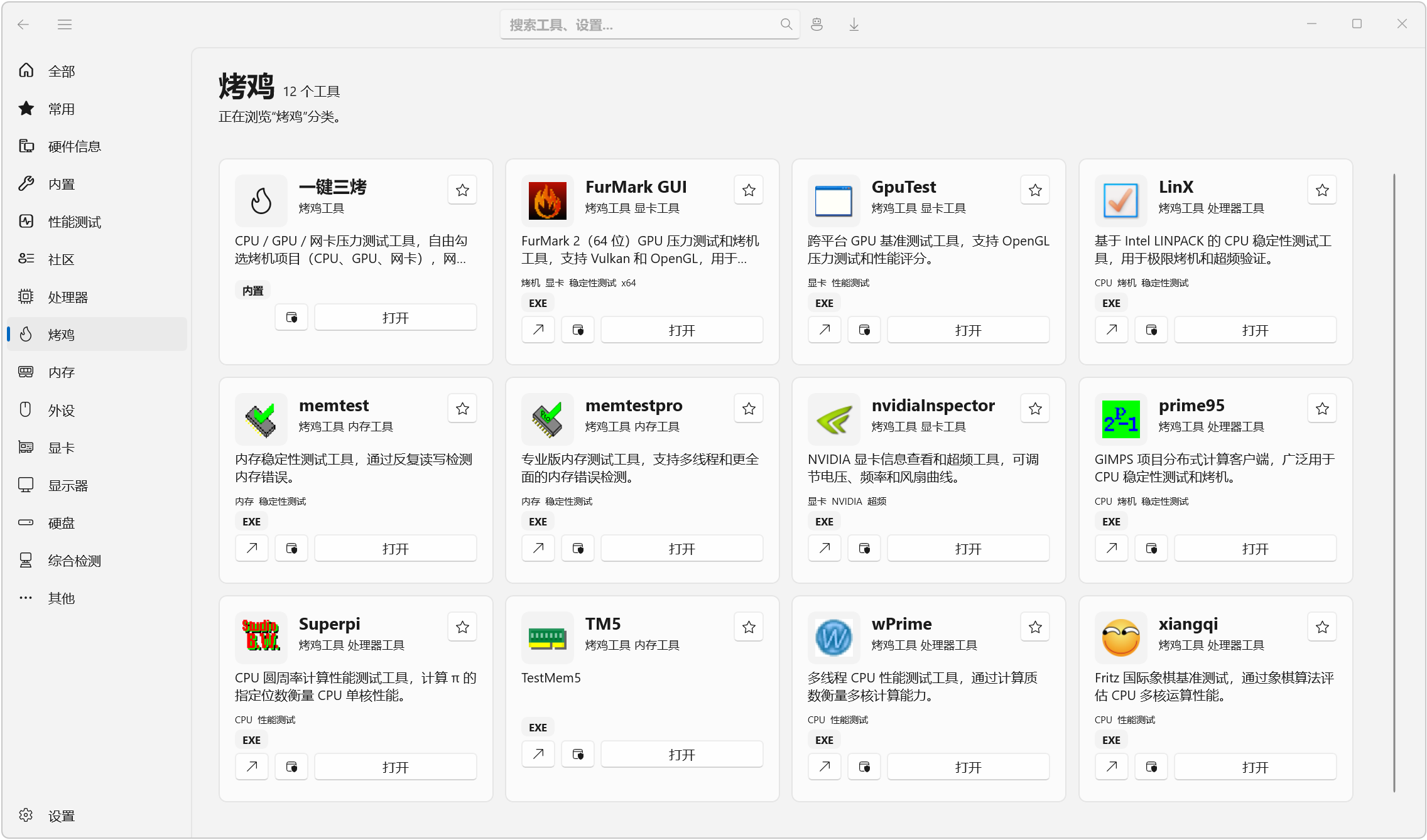Toggle the xiangqi favorite star
Screen dimensions: 1427x840
coord(1322,627)
